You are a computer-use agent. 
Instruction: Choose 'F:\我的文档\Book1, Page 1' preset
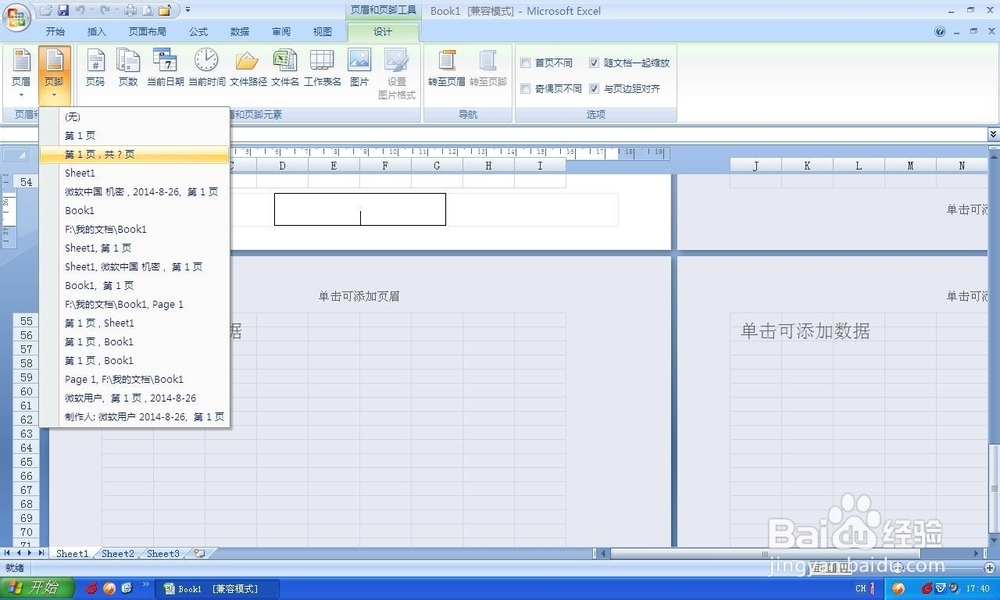[135, 304]
